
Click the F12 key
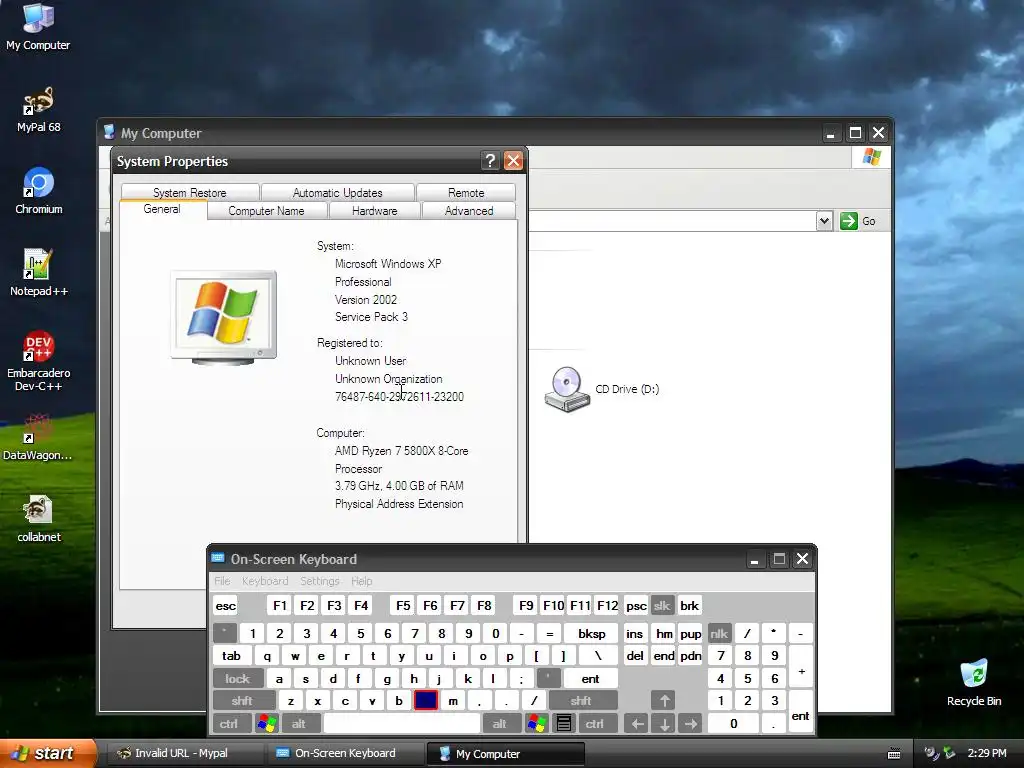point(607,605)
